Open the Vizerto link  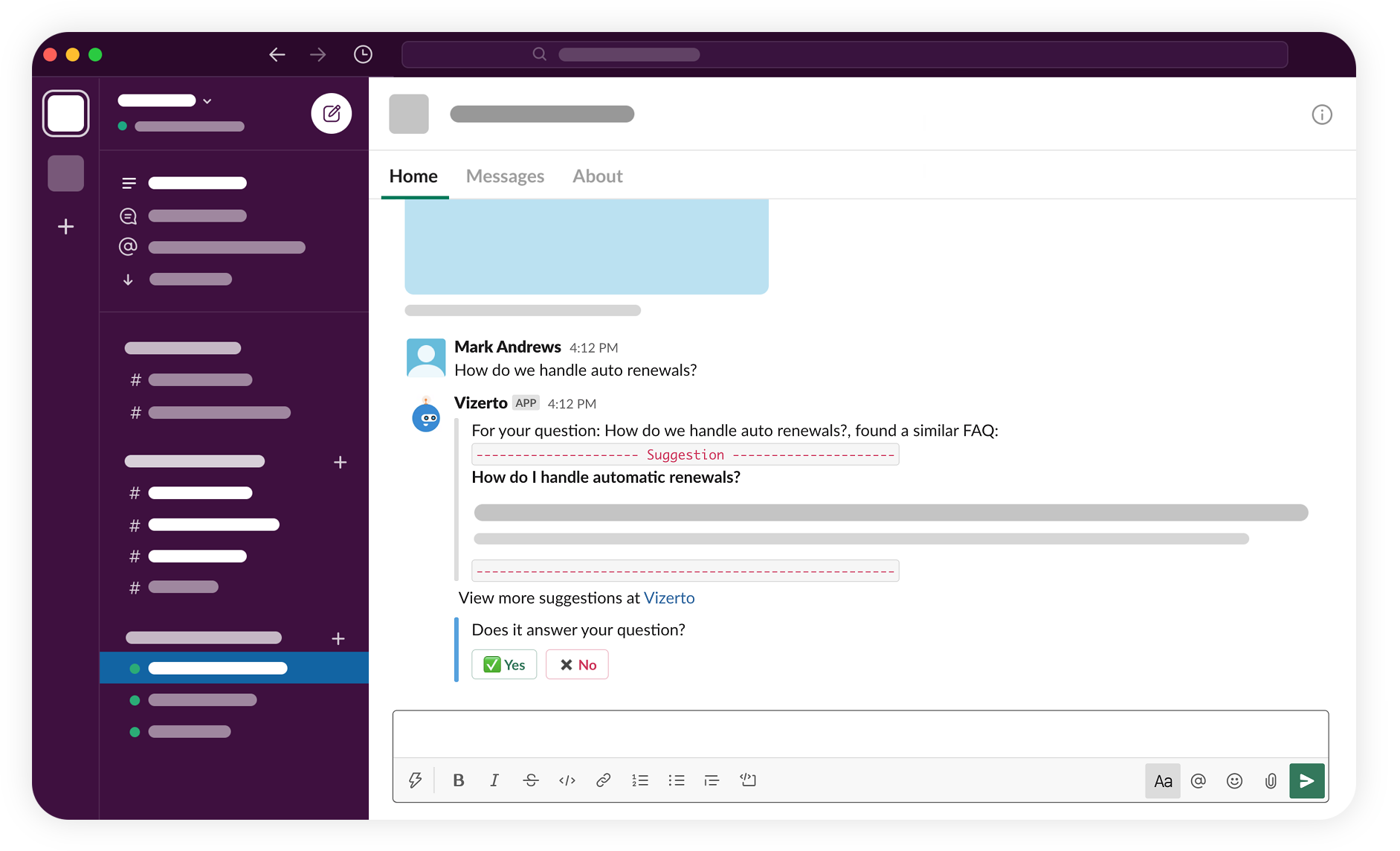pyautogui.click(x=669, y=598)
